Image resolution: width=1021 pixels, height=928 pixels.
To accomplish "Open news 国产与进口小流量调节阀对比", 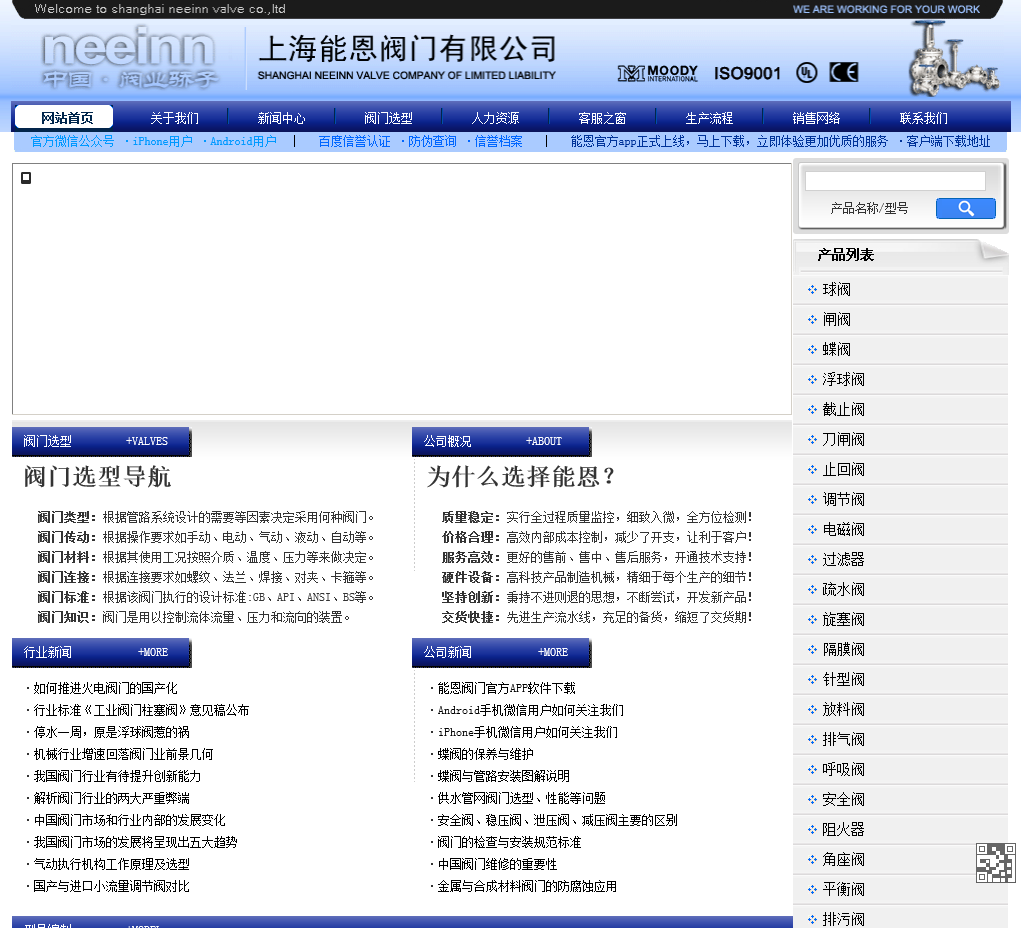I will pyautogui.click(x=111, y=886).
